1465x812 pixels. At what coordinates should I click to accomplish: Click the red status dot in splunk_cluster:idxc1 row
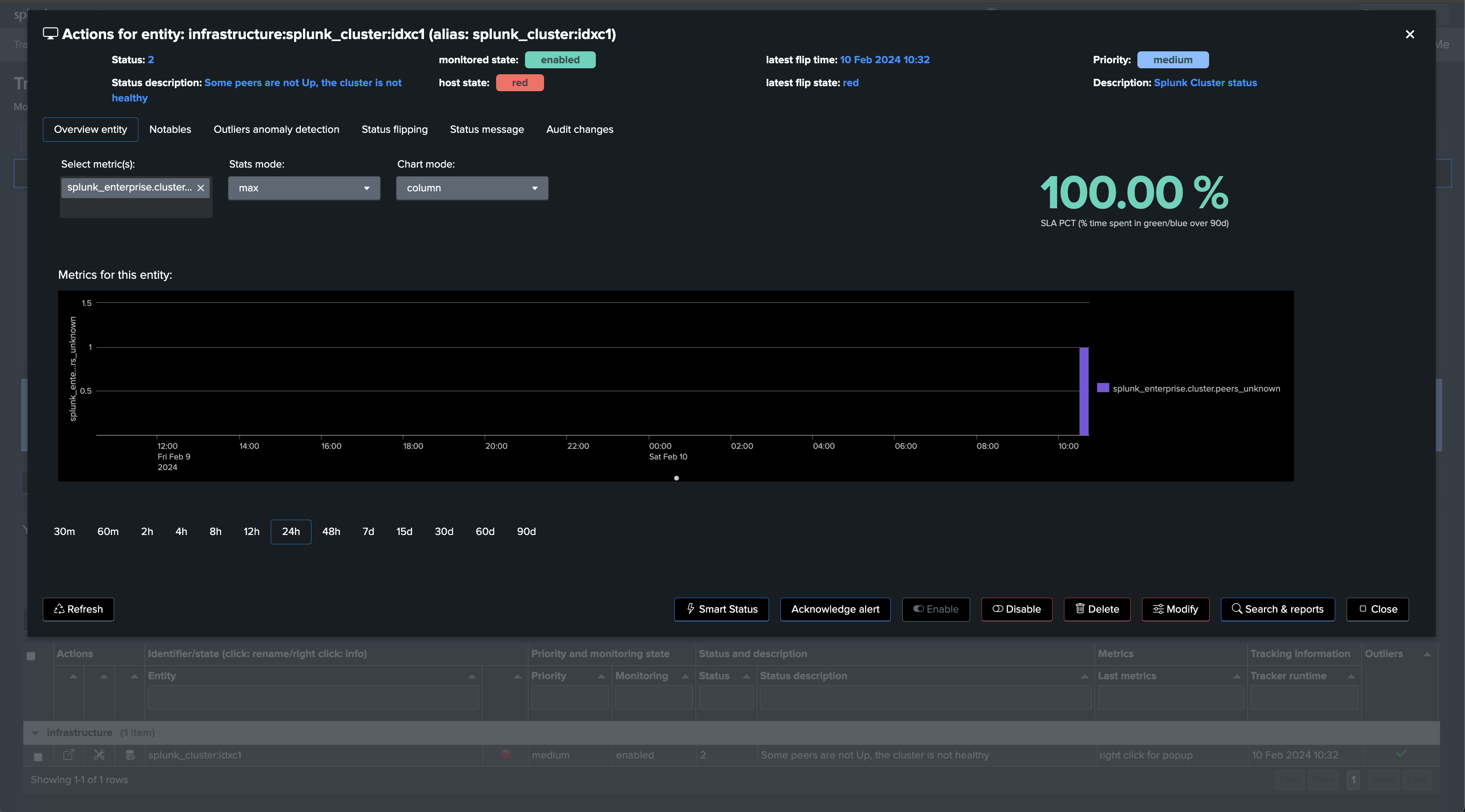coord(505,755)
